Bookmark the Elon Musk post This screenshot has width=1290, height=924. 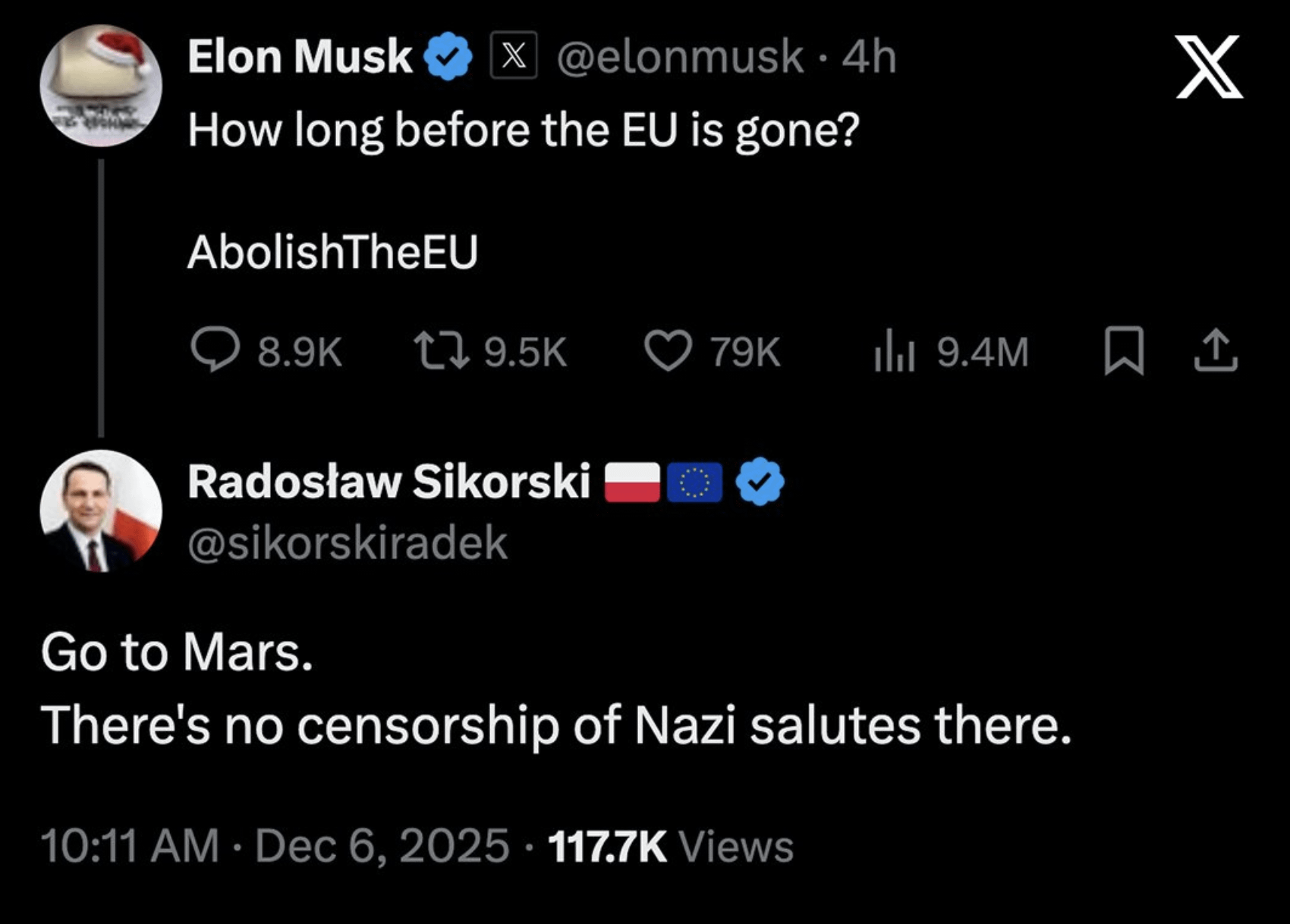click(x=1124, y=350)
